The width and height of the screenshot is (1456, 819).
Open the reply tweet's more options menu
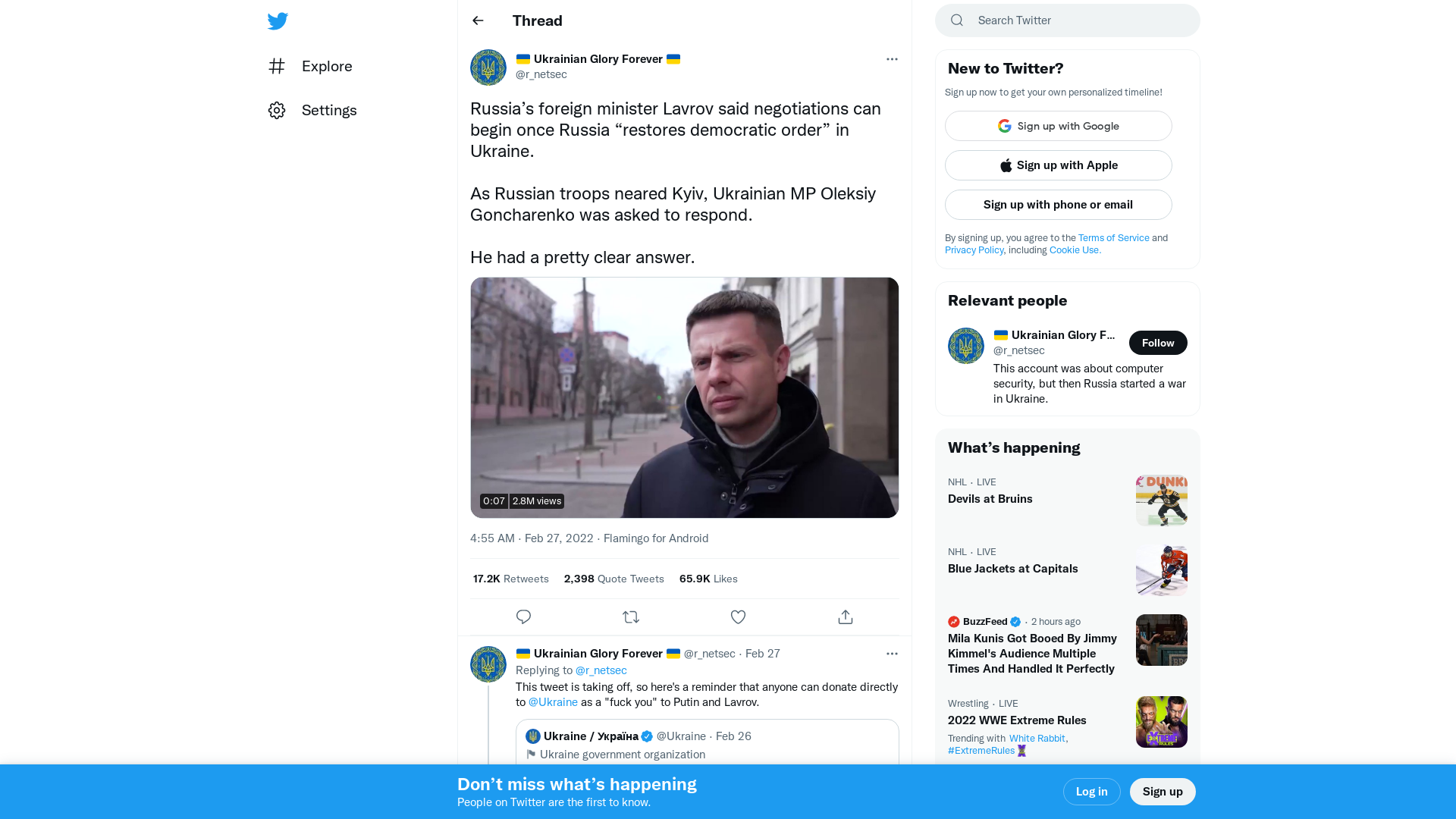pyautogui.click(x=892, y=654)
